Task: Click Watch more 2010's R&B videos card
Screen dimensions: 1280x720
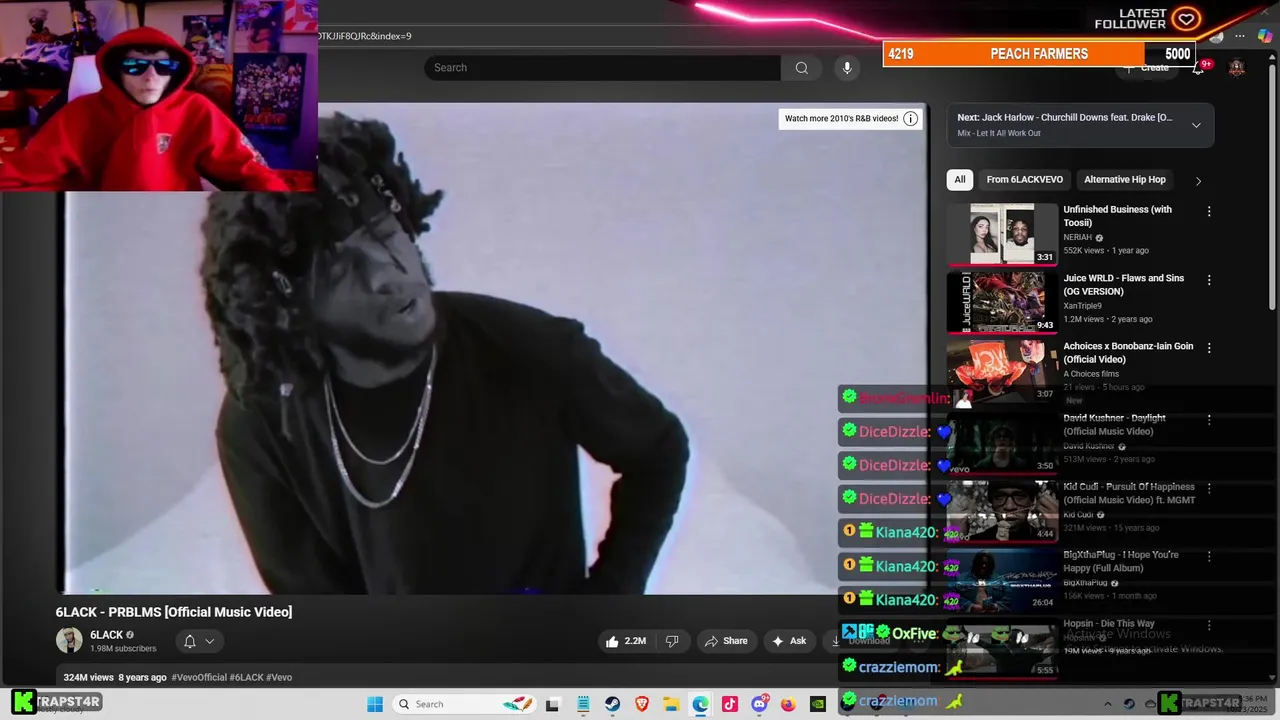Action: coord(849,118)
